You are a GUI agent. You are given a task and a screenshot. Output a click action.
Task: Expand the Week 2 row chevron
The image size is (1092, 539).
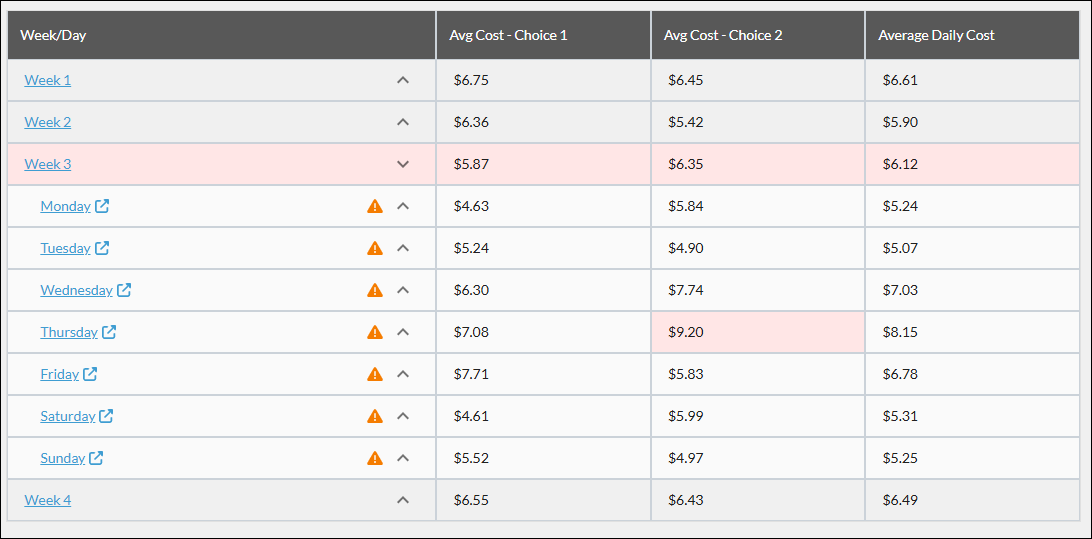(x=403, y=122)
